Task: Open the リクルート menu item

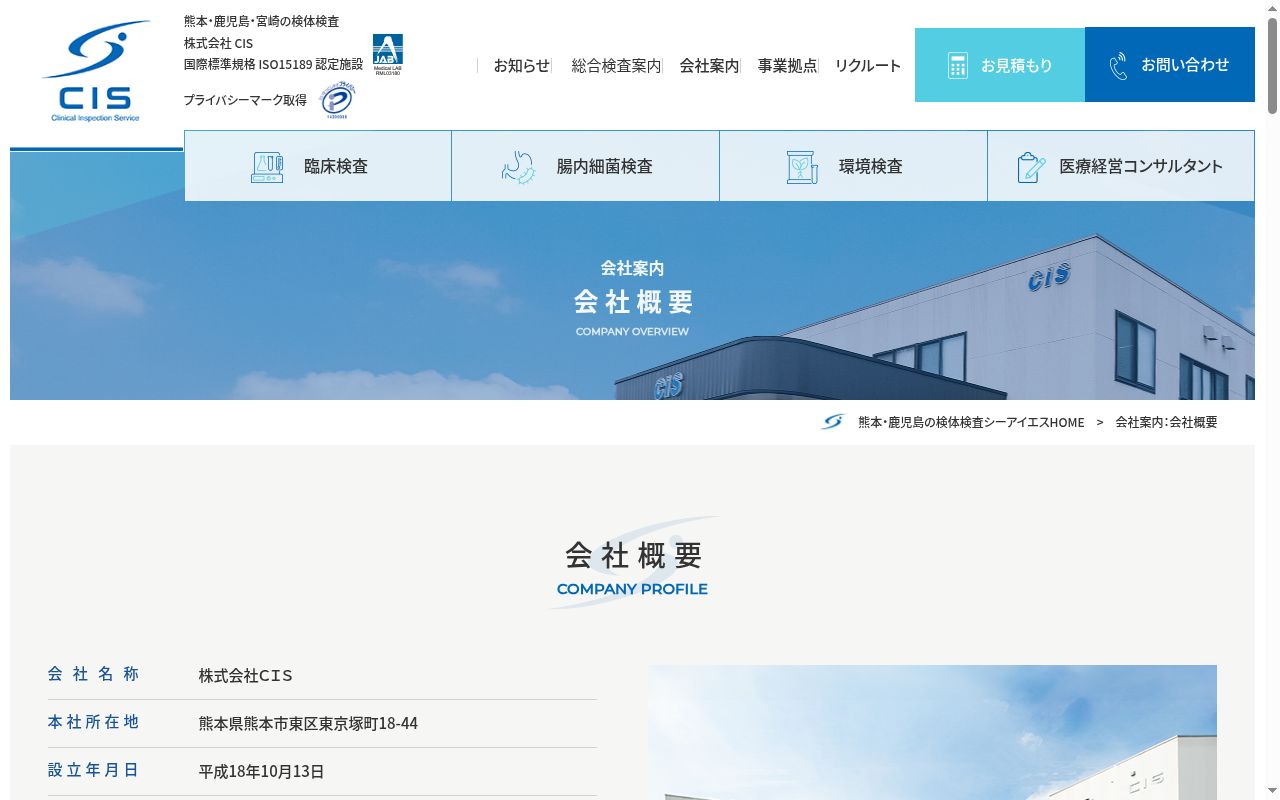Action: click(x=868, y=65)
